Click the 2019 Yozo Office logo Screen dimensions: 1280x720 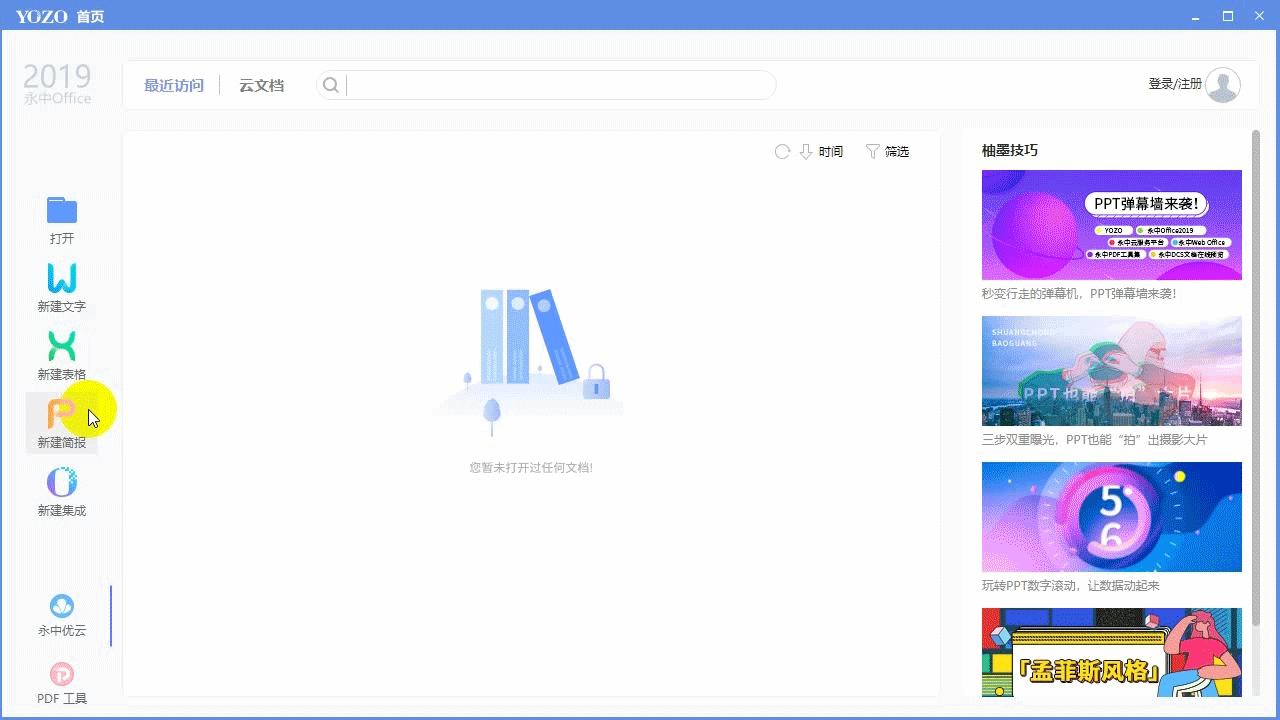[x=57, y=85]
